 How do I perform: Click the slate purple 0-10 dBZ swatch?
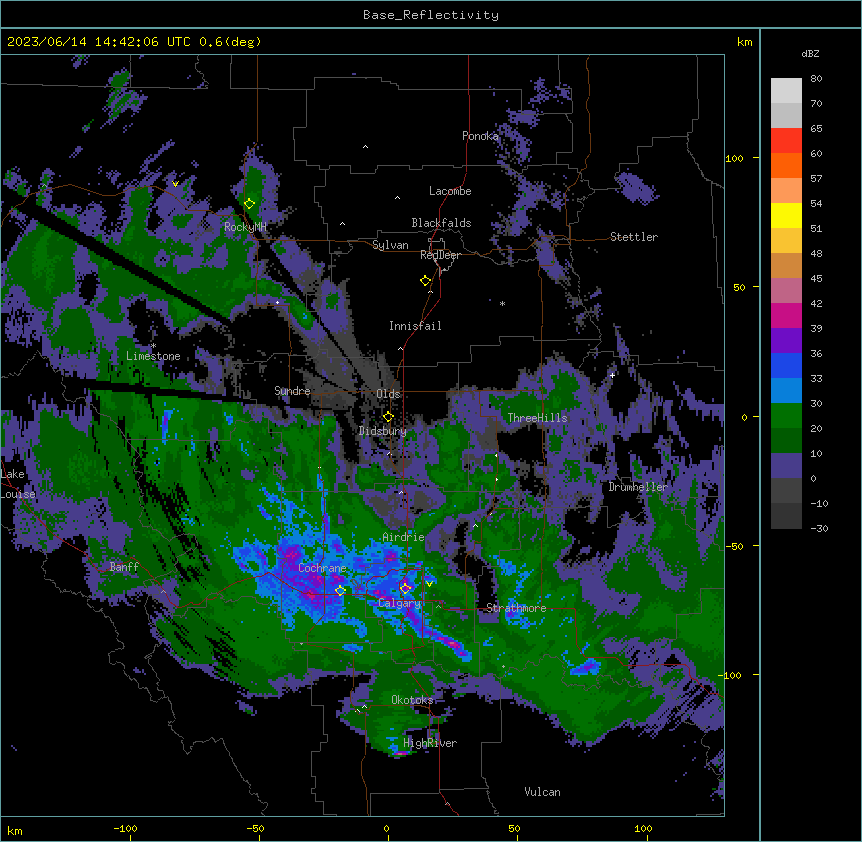pos(786,466)
